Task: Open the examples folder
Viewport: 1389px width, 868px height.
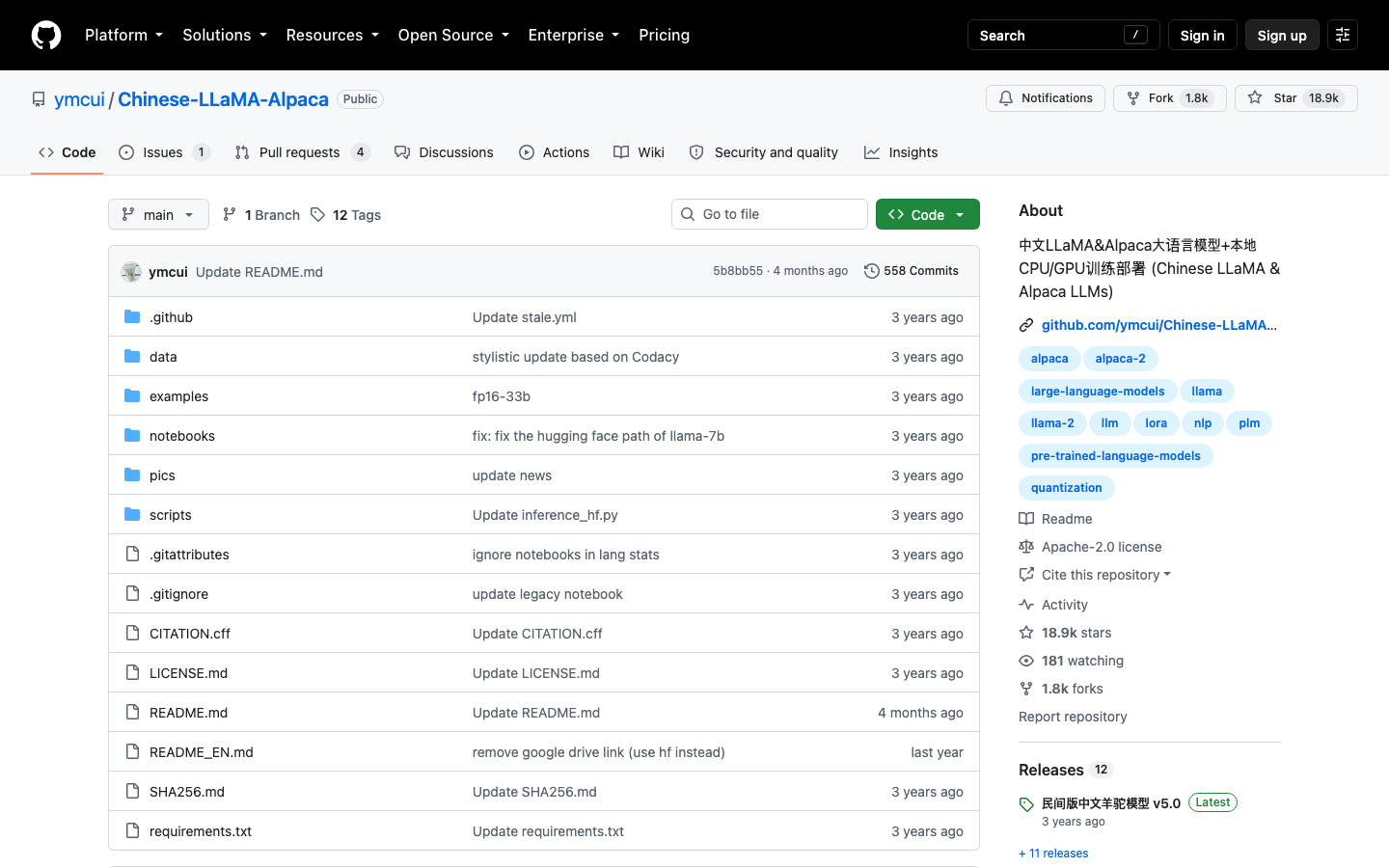Action: point(178,396)
